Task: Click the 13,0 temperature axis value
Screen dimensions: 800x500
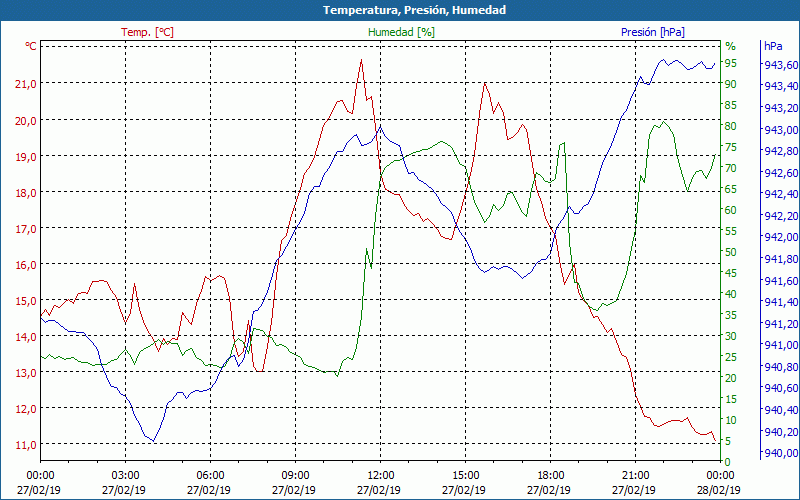Action: click(26, 372)
